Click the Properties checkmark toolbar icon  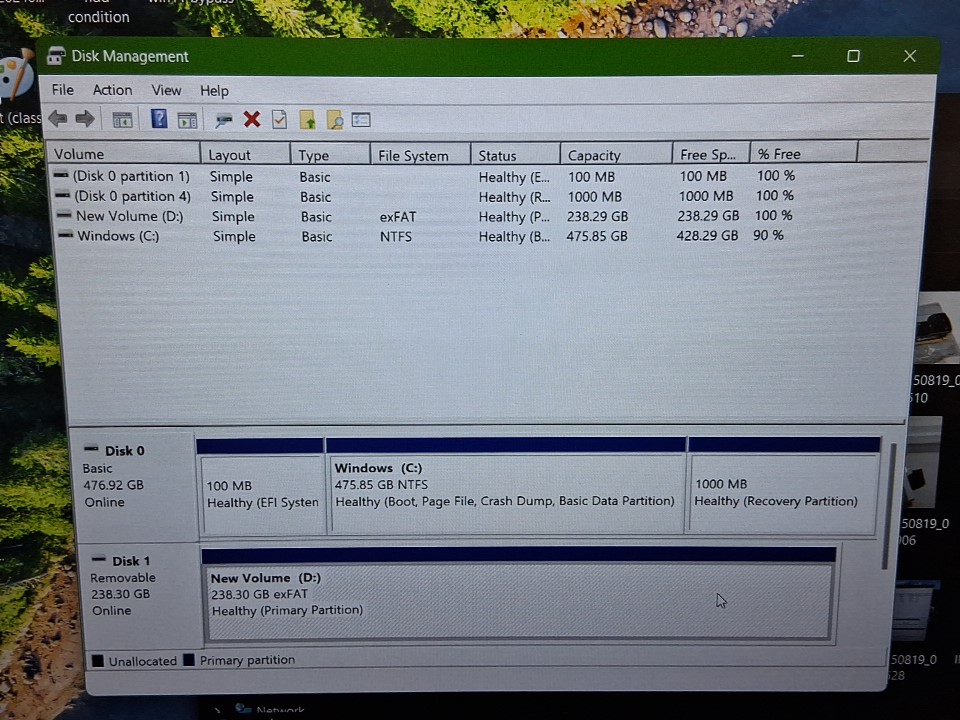click(279, 119)
